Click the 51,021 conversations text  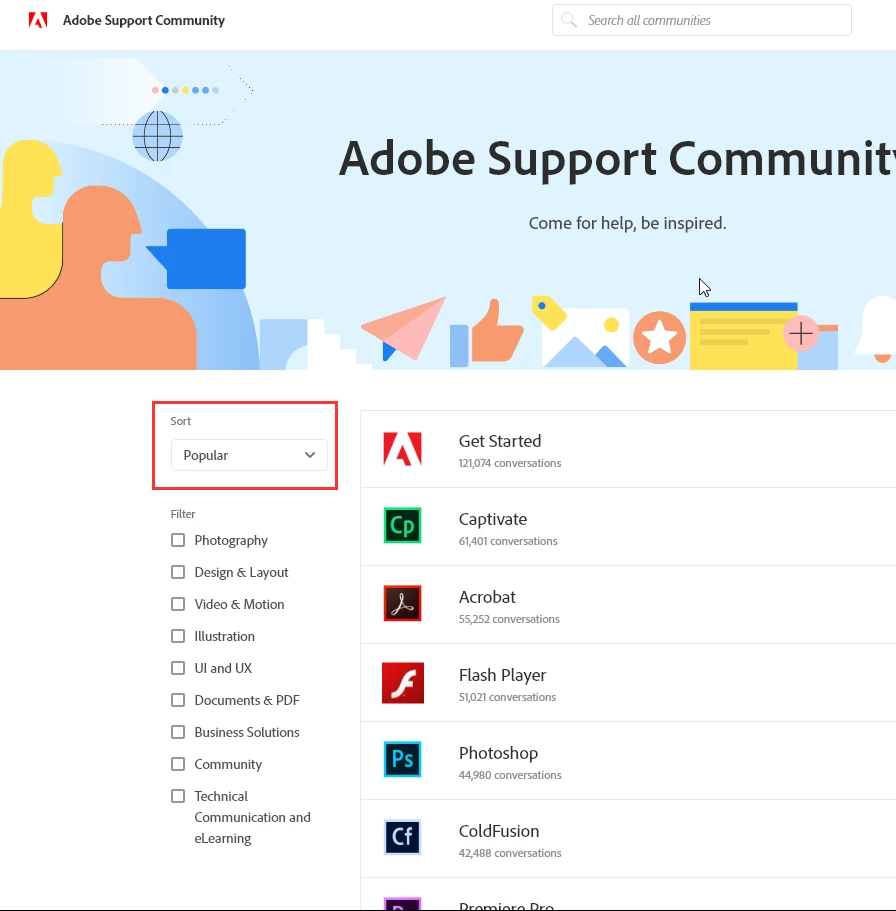pyautogui.click(x=507, y=697)
